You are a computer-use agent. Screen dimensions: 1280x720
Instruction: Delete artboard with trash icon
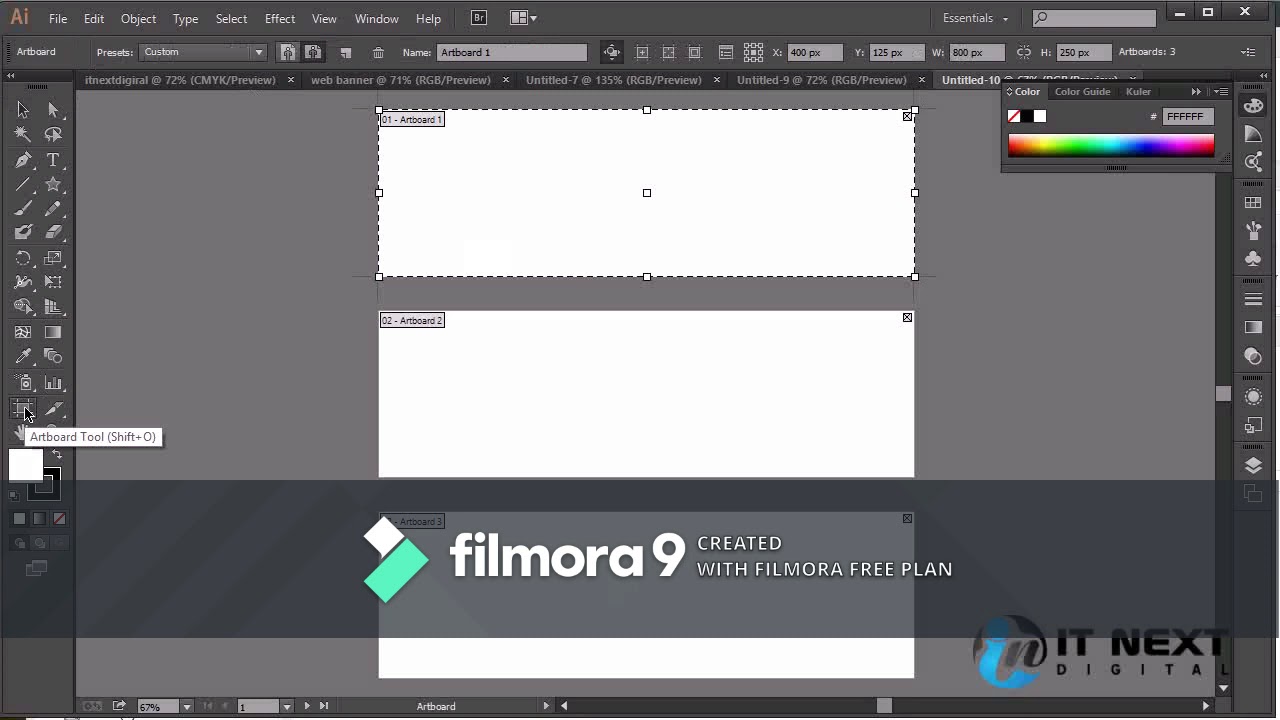coord(378,52)
